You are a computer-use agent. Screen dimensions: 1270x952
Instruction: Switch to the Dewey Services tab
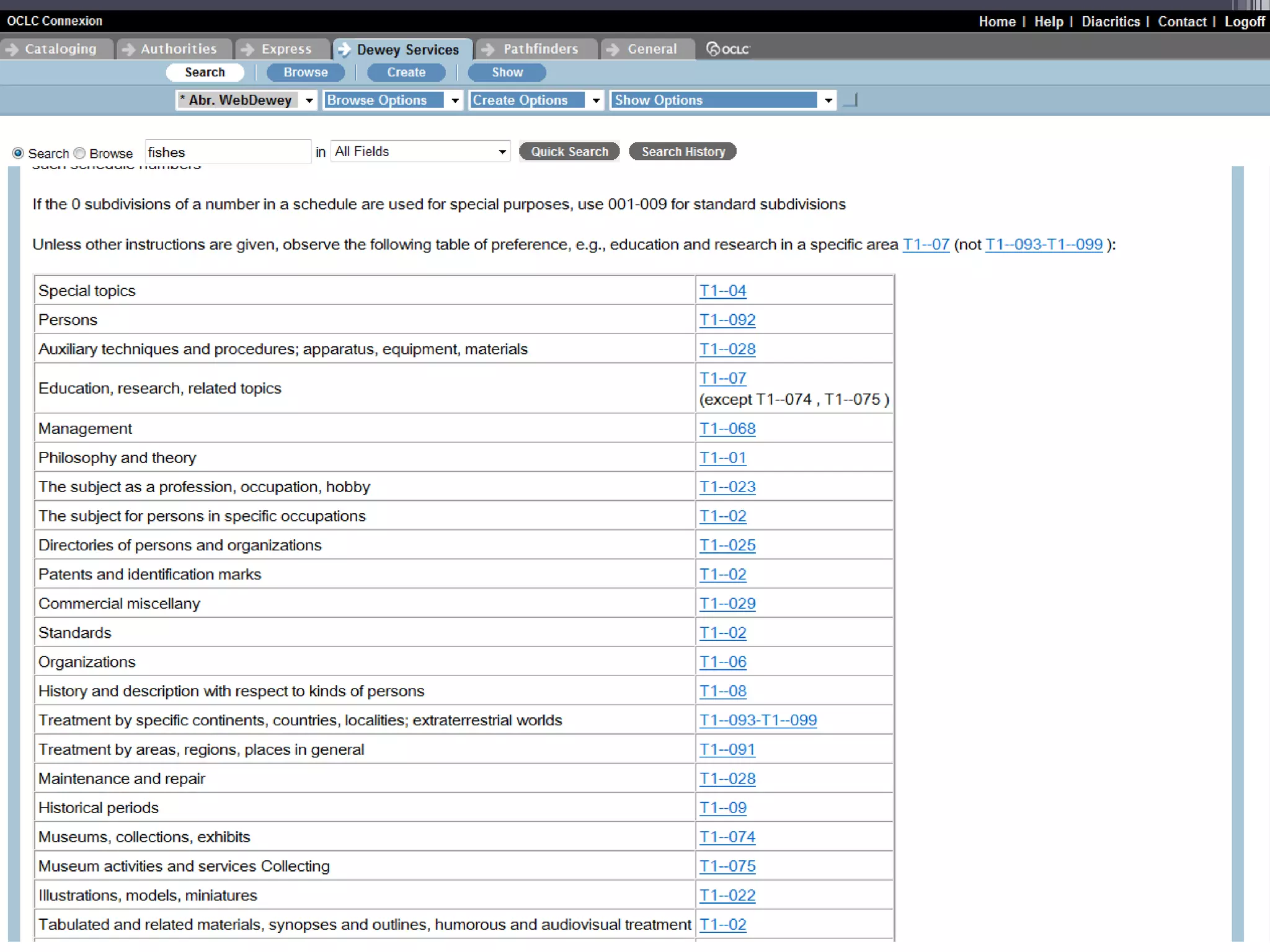point(406,50)
